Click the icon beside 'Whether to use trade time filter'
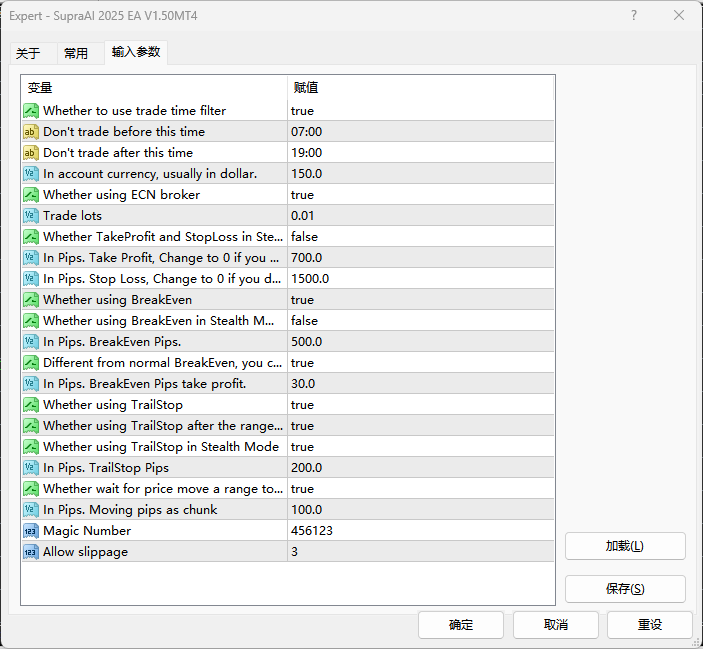Screen dimensions: 703x649 [31, 111]
